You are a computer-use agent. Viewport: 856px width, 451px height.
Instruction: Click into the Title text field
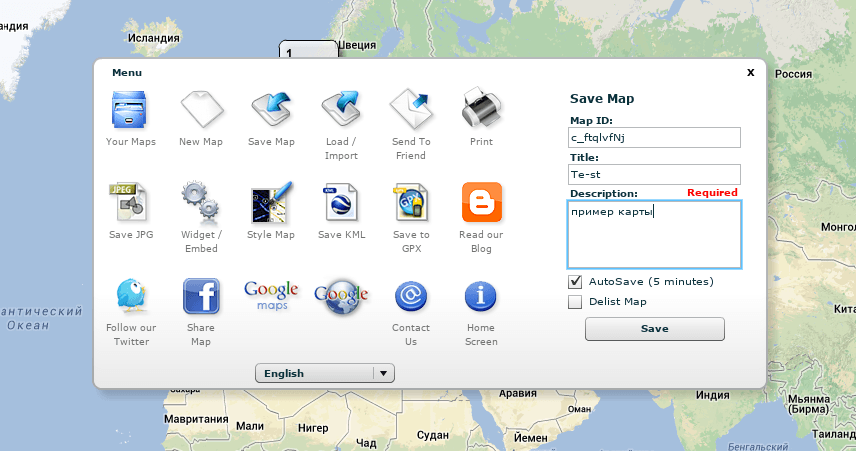coord(654,173)
